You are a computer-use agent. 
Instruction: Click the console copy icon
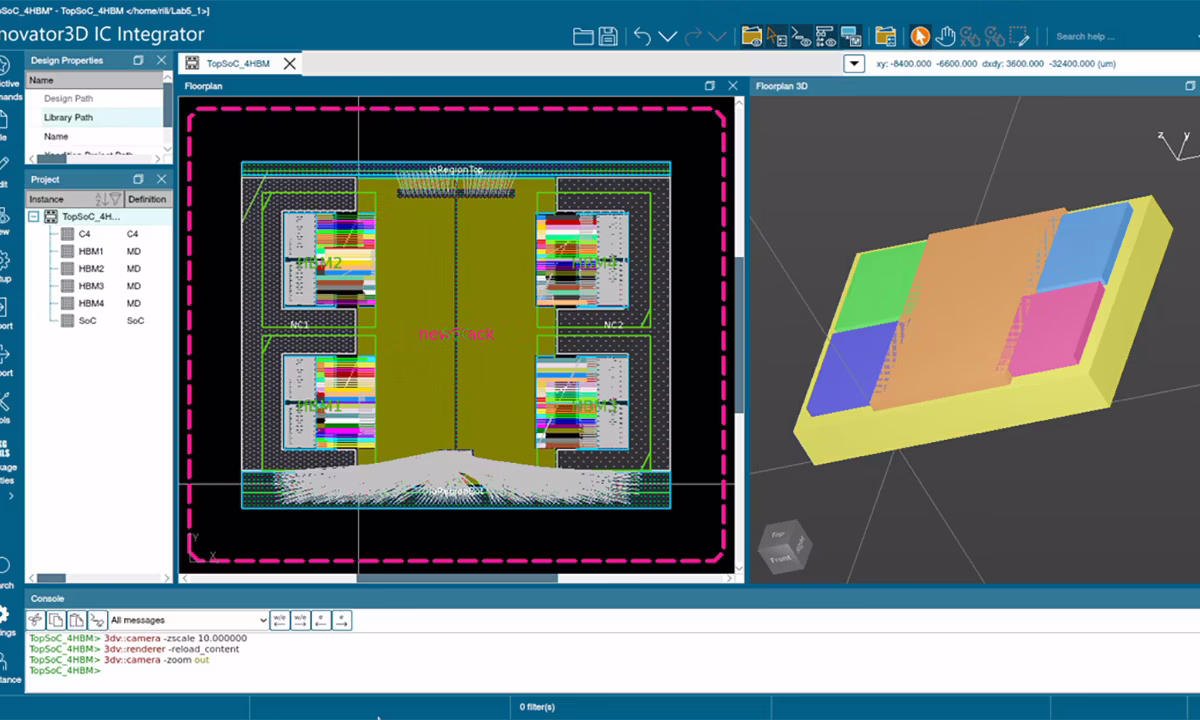57,620
